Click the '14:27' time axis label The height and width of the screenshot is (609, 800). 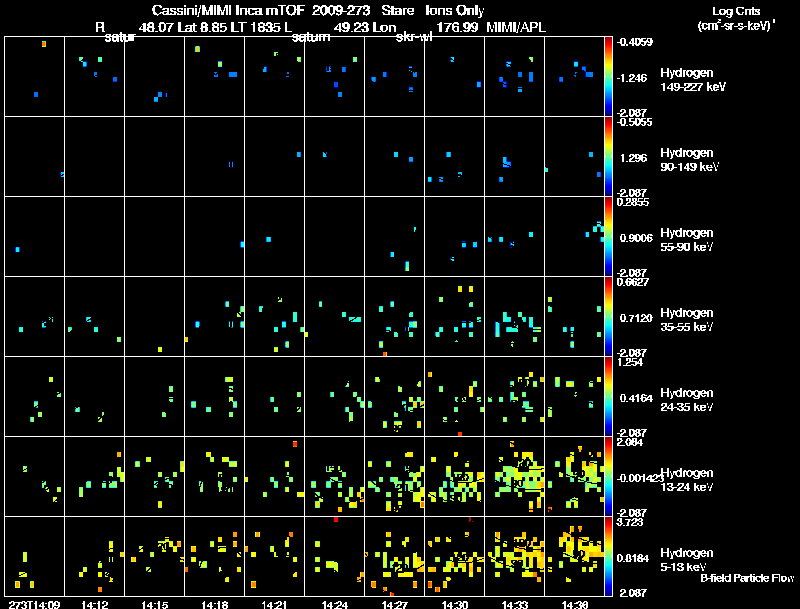click(394, 604)
